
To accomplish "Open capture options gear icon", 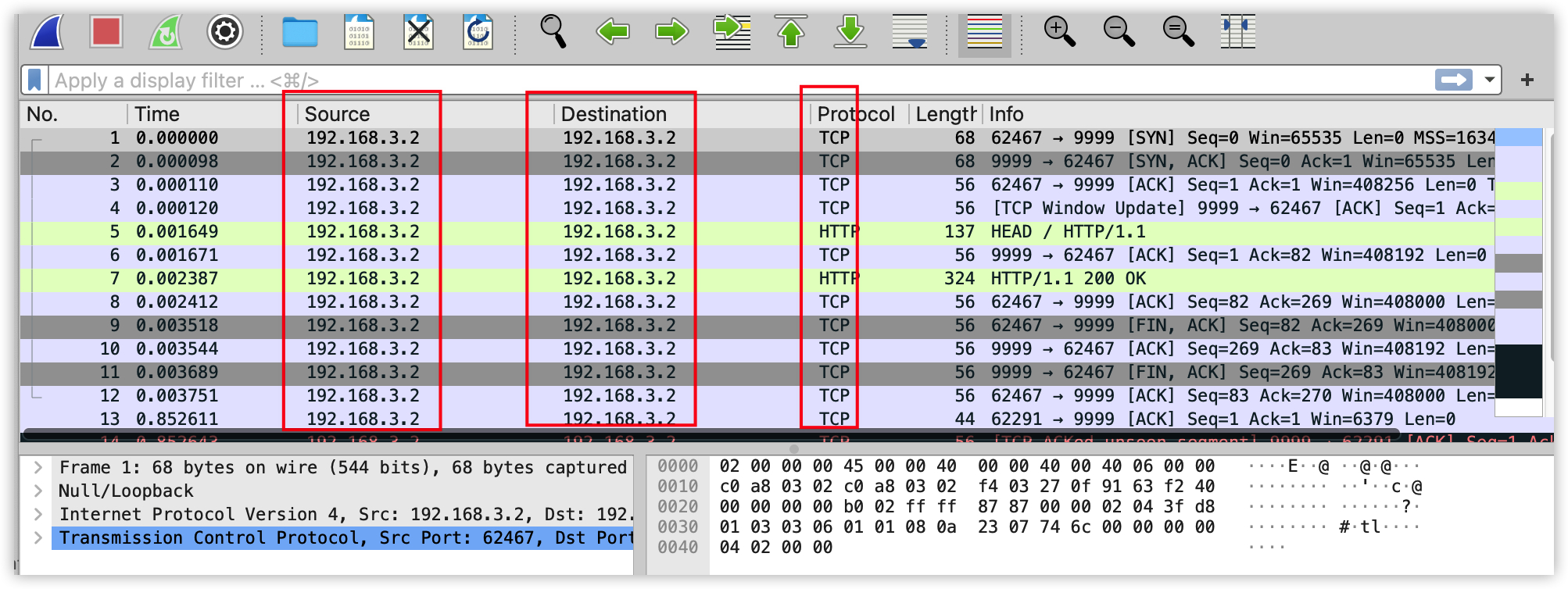I will coord(225,32).
